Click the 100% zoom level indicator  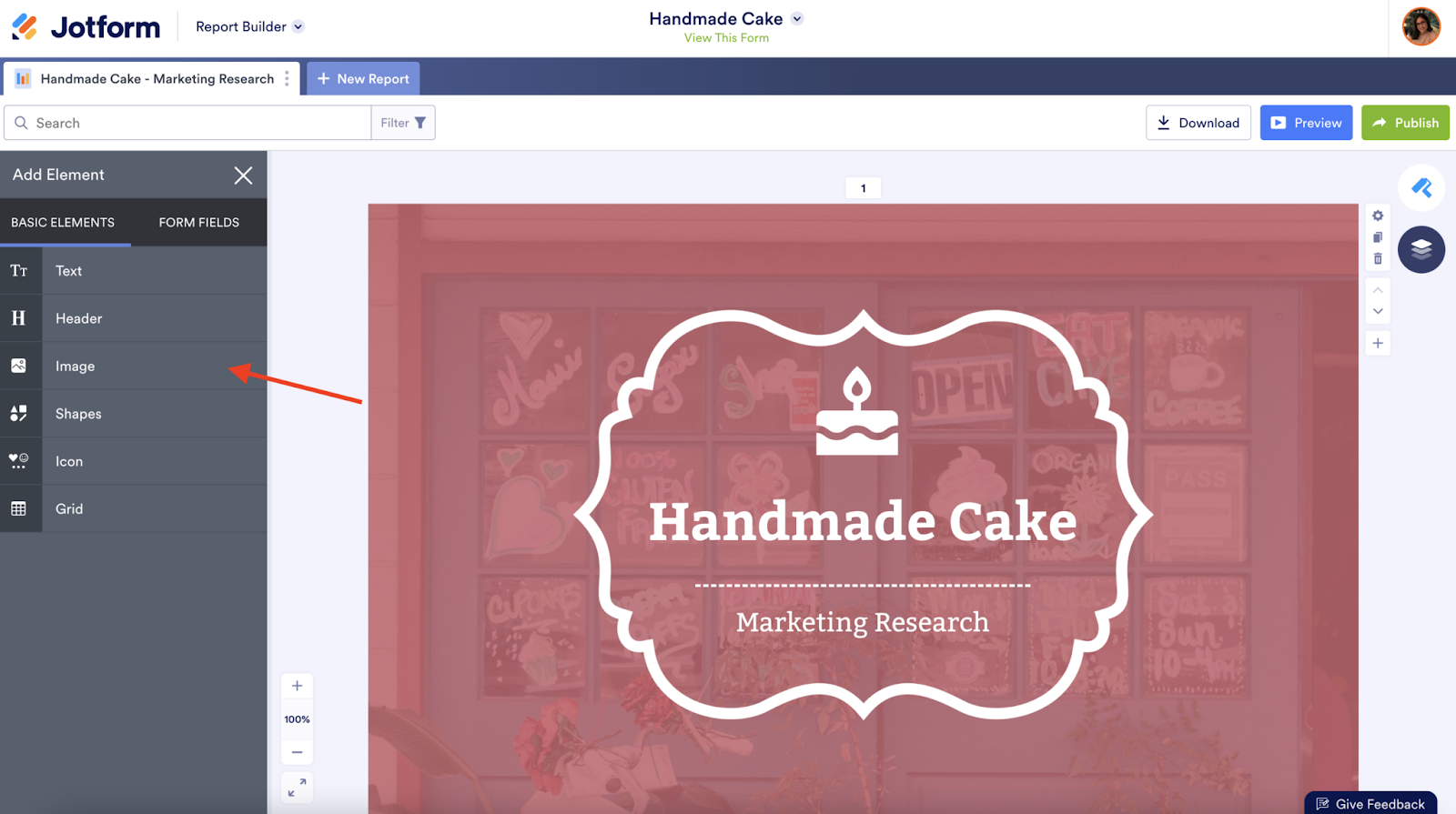pyautogui.click(x=297, y=719)
